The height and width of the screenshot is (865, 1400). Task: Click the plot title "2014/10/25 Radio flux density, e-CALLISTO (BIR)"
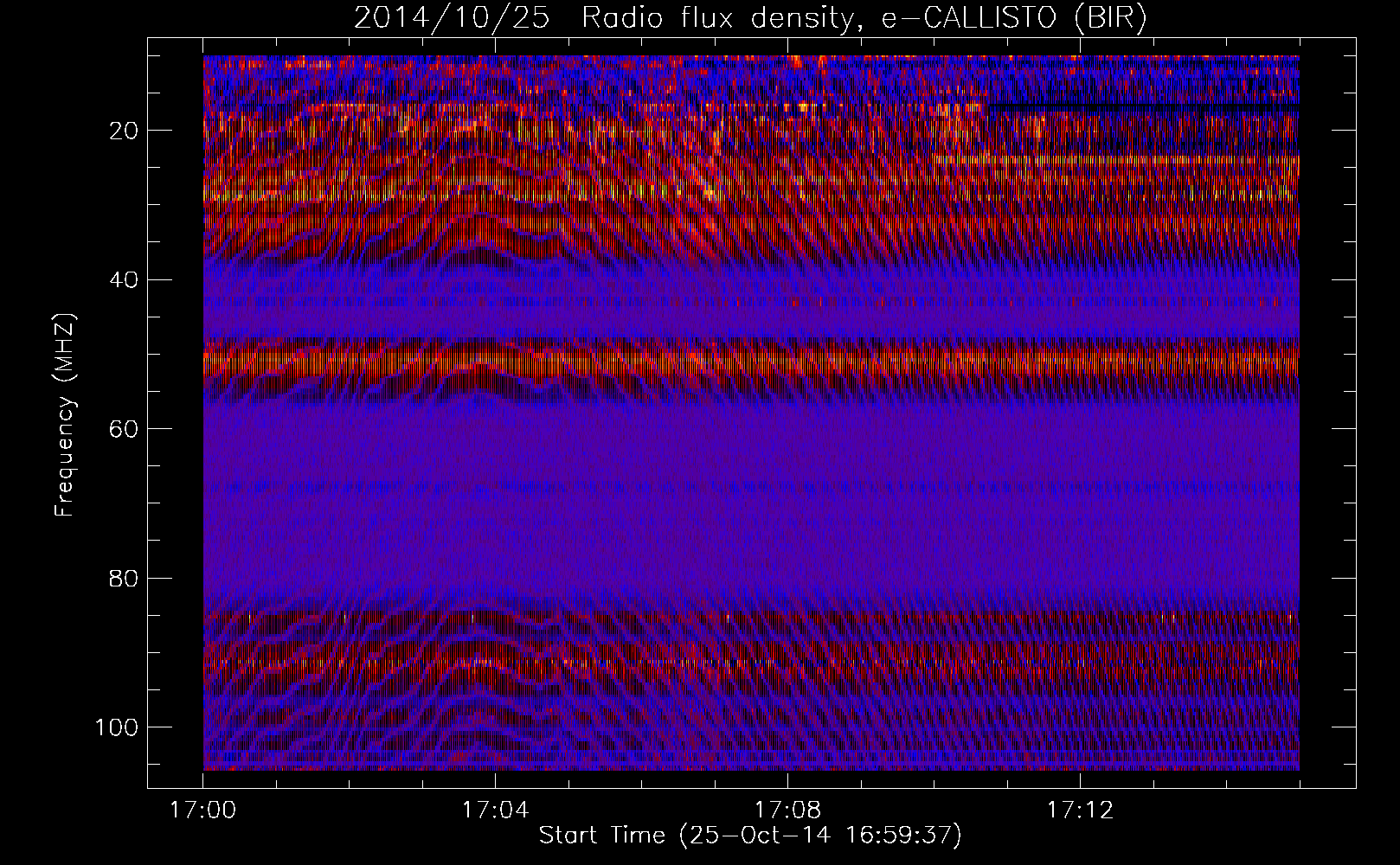[x=750, y=18]
